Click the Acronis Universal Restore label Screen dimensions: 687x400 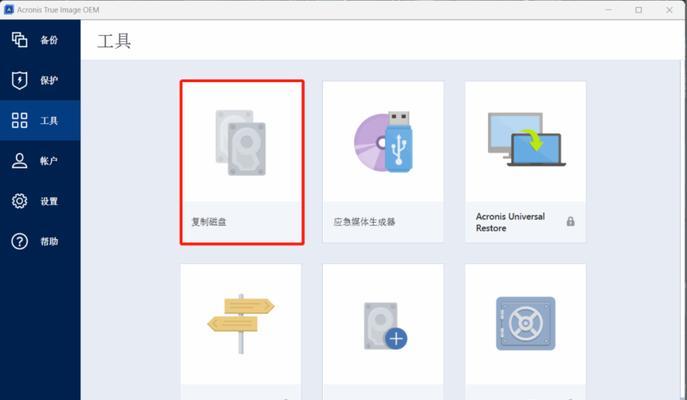coord(510,222)
